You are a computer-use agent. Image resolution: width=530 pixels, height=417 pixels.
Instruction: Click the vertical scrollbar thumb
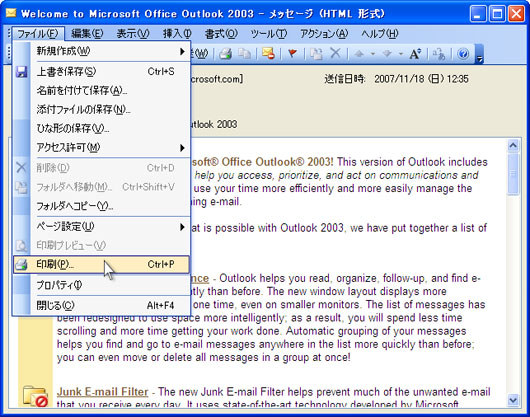tap(513, 174)
